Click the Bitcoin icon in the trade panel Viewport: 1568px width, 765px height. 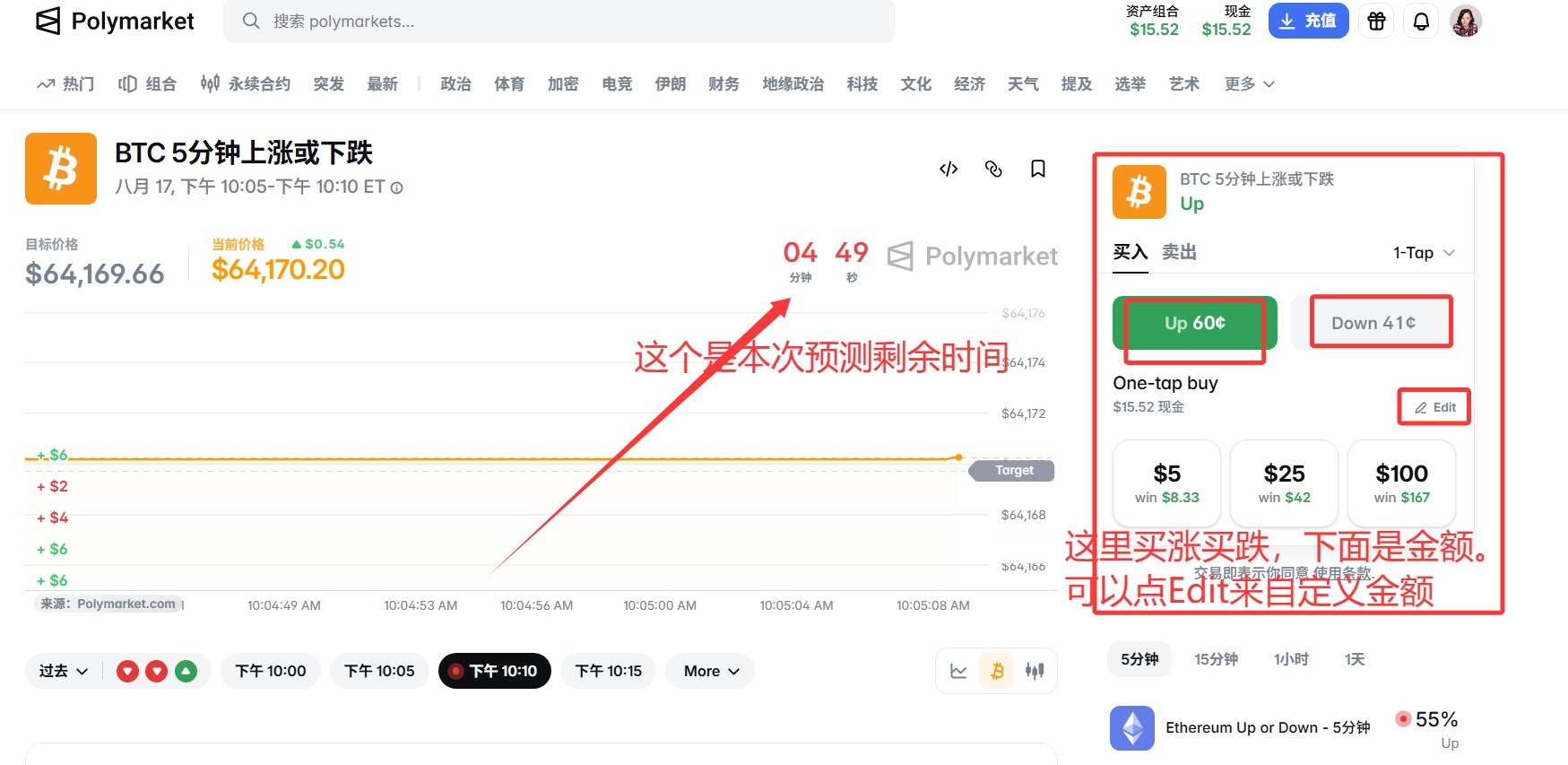[x=1139, y=192]
